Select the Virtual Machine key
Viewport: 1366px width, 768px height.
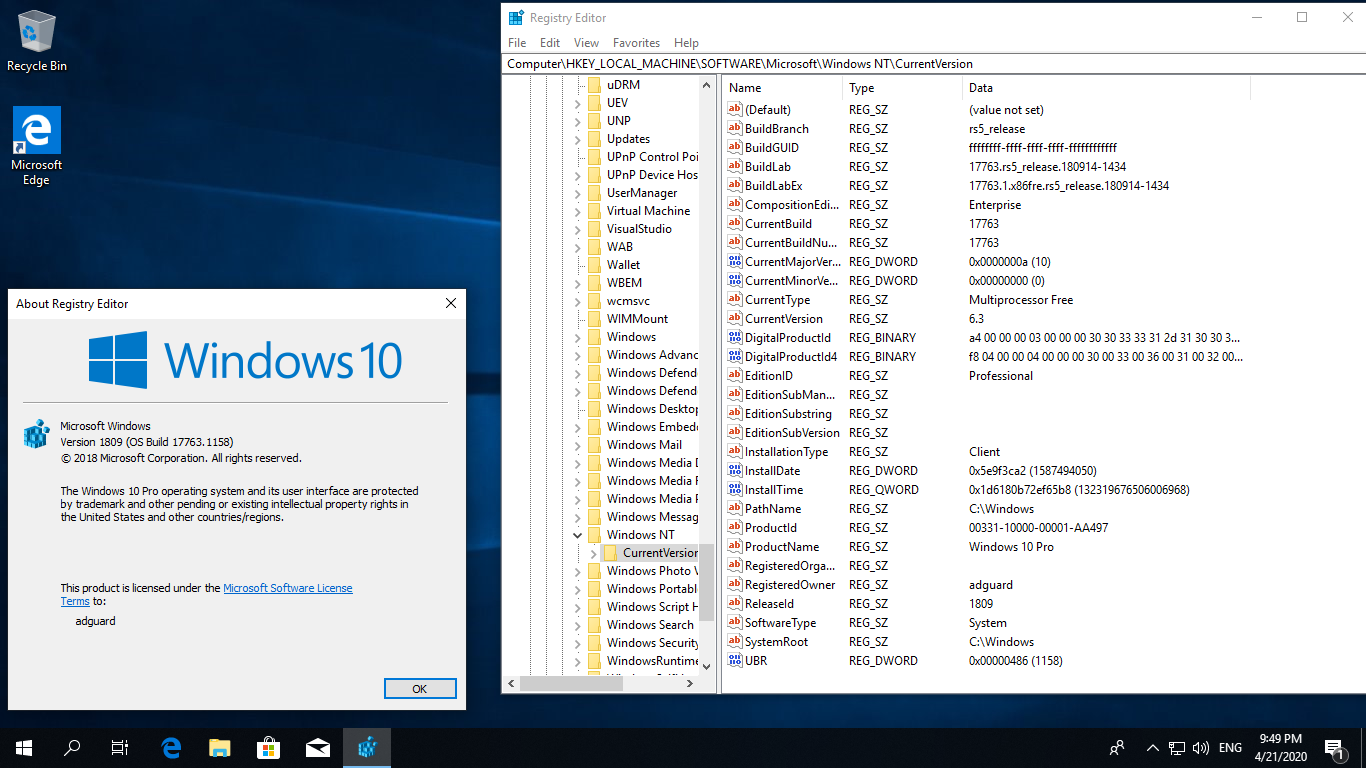coord(648,211)
